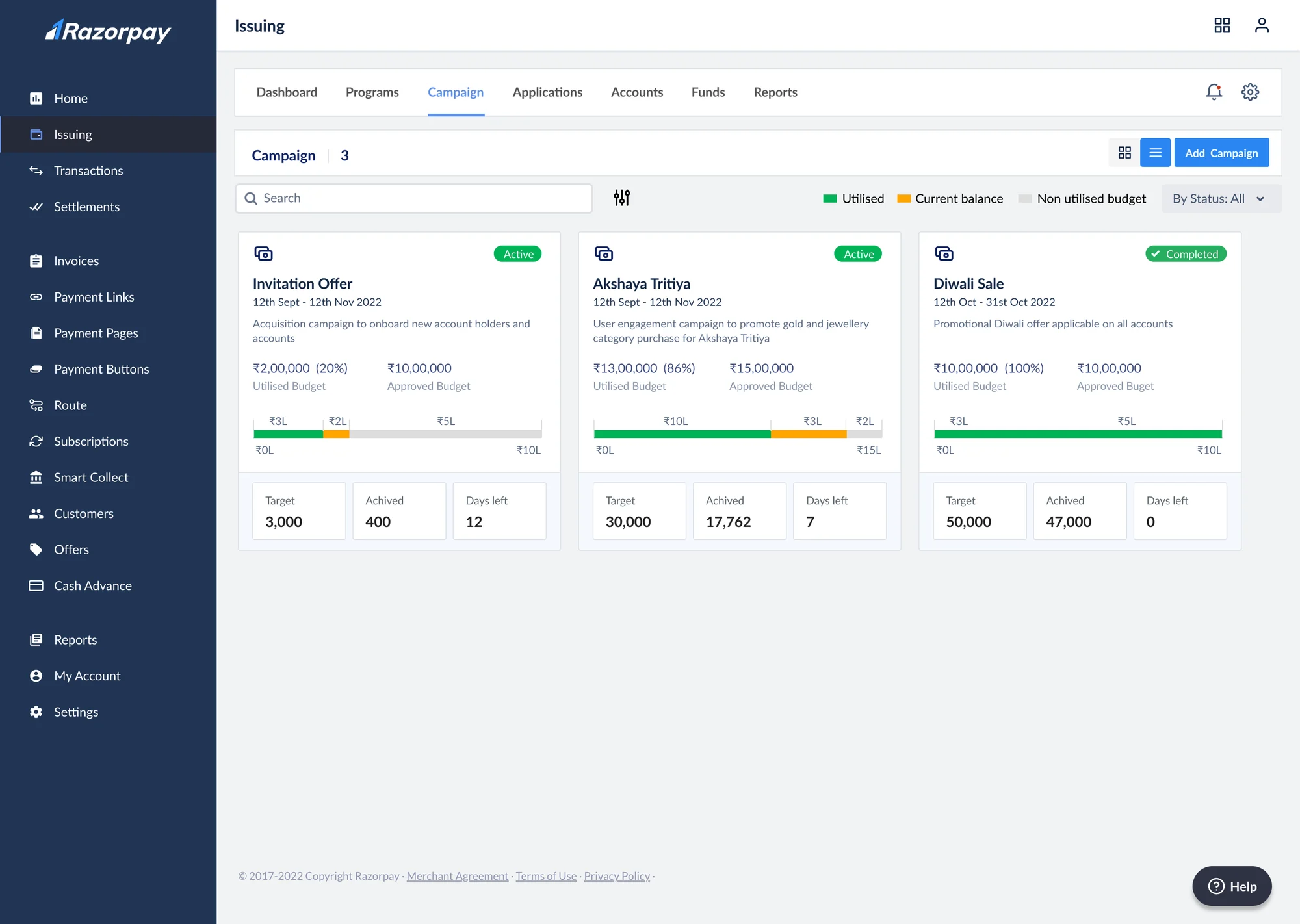Click the Completed status badge on Diwali Sale
1300x924 pixels.
click(x=1186, y=254)
